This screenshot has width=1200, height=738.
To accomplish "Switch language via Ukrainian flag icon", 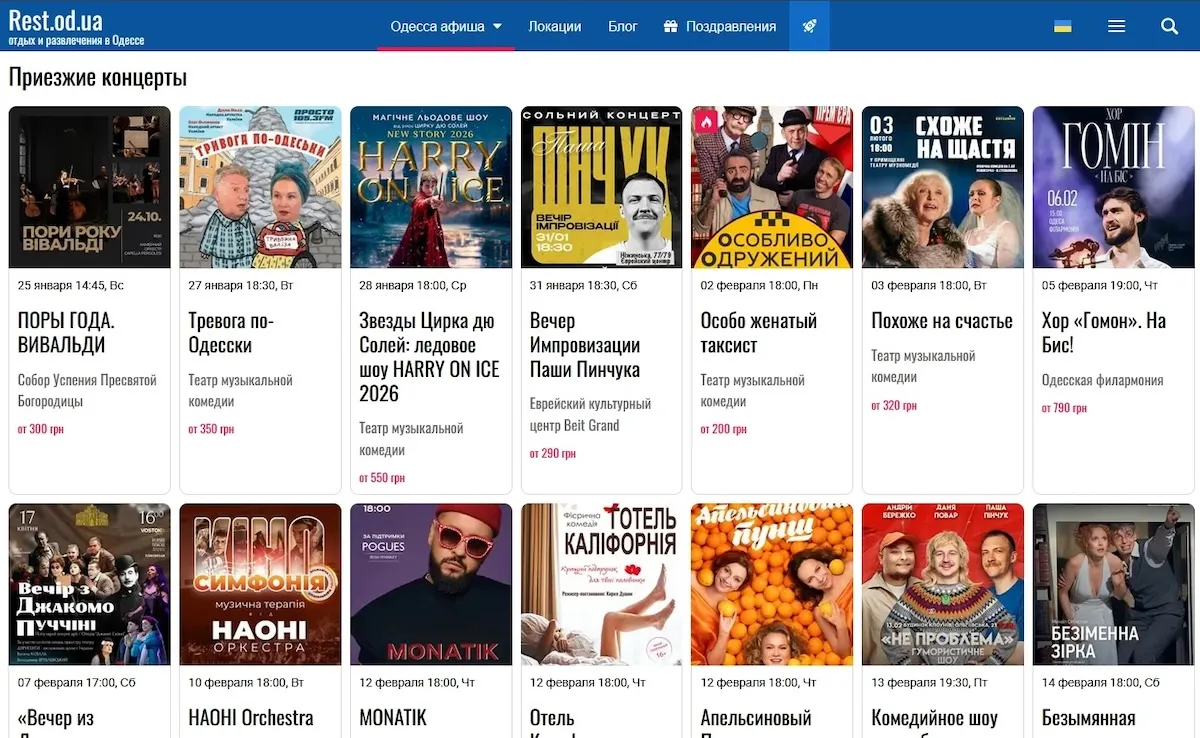I will [1063, 26].
